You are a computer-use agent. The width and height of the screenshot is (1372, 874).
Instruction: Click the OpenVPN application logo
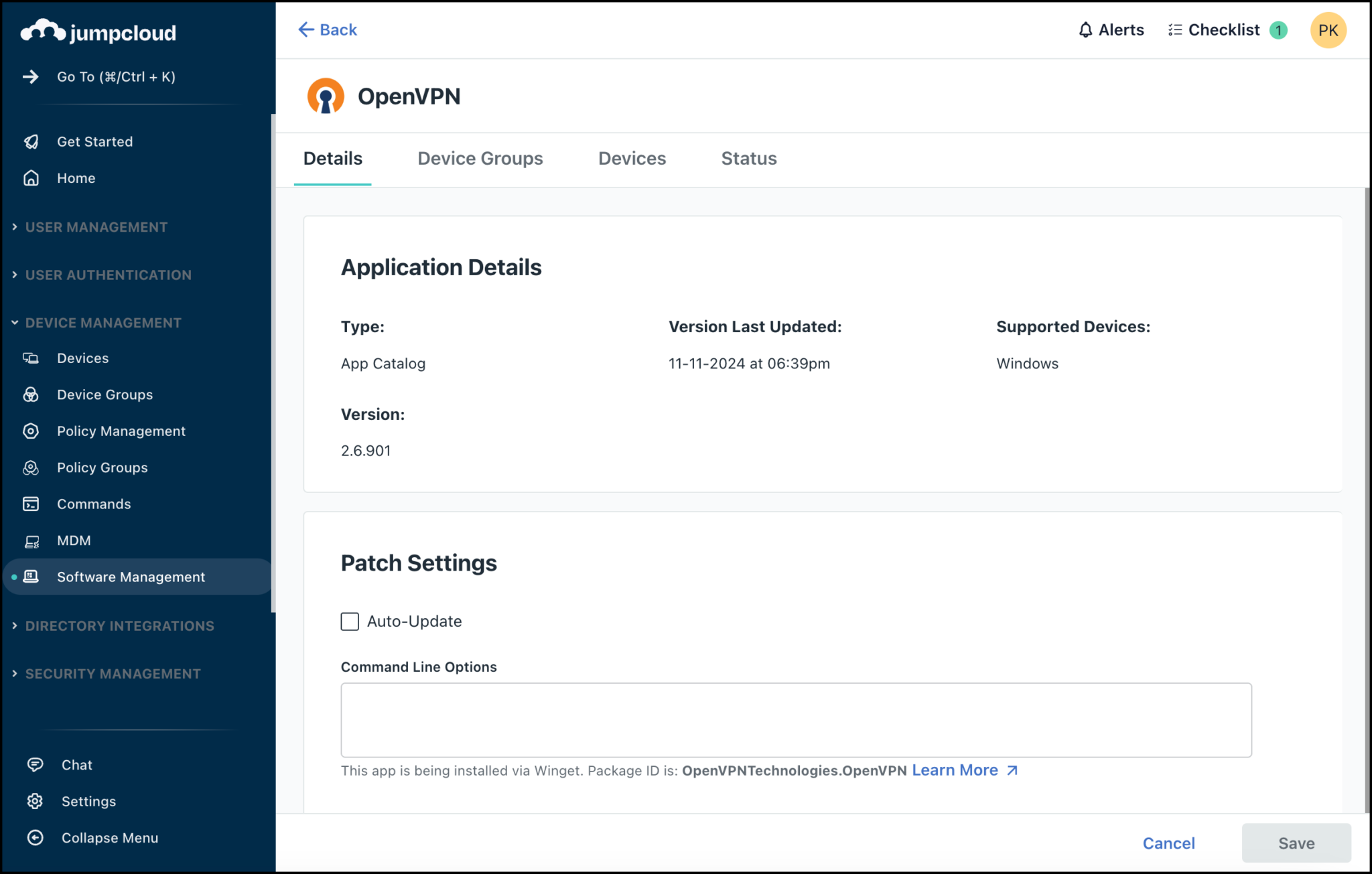coord(326,95)
